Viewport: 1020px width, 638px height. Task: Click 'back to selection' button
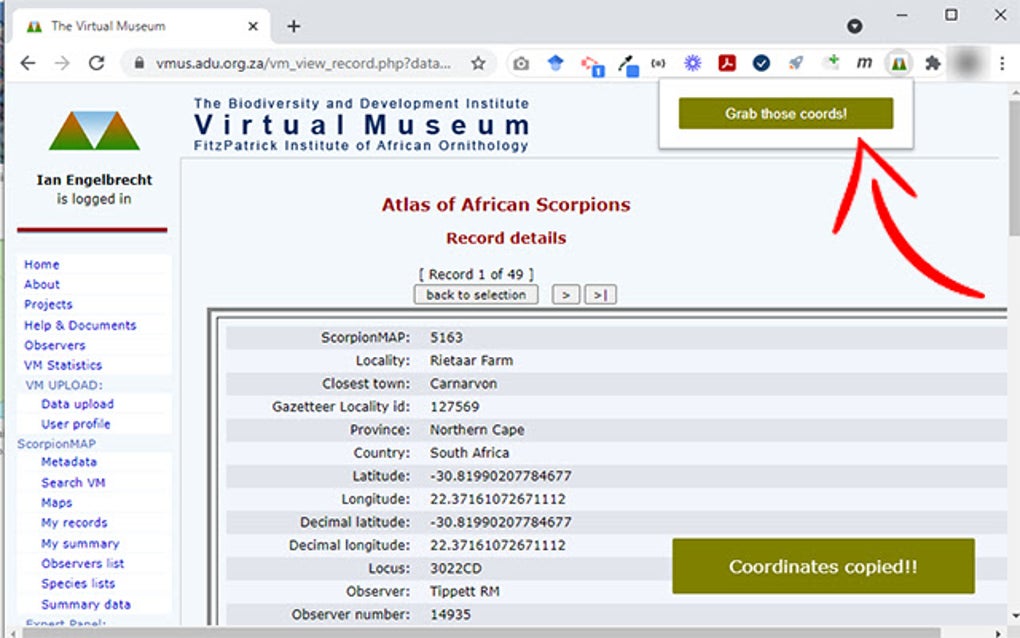pos(475,294)
